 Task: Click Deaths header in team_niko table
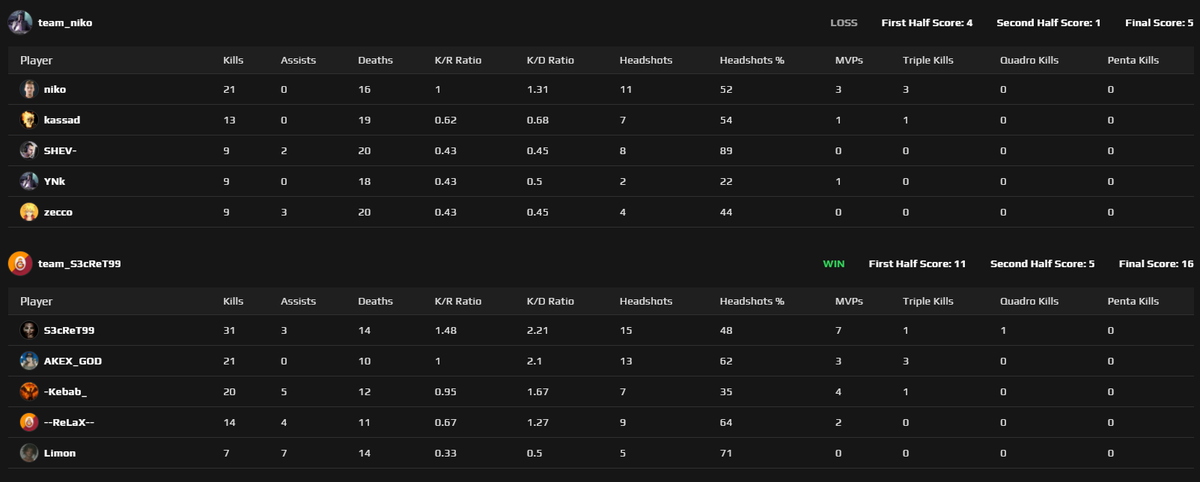pyautogui.click(x=376, y=60)
